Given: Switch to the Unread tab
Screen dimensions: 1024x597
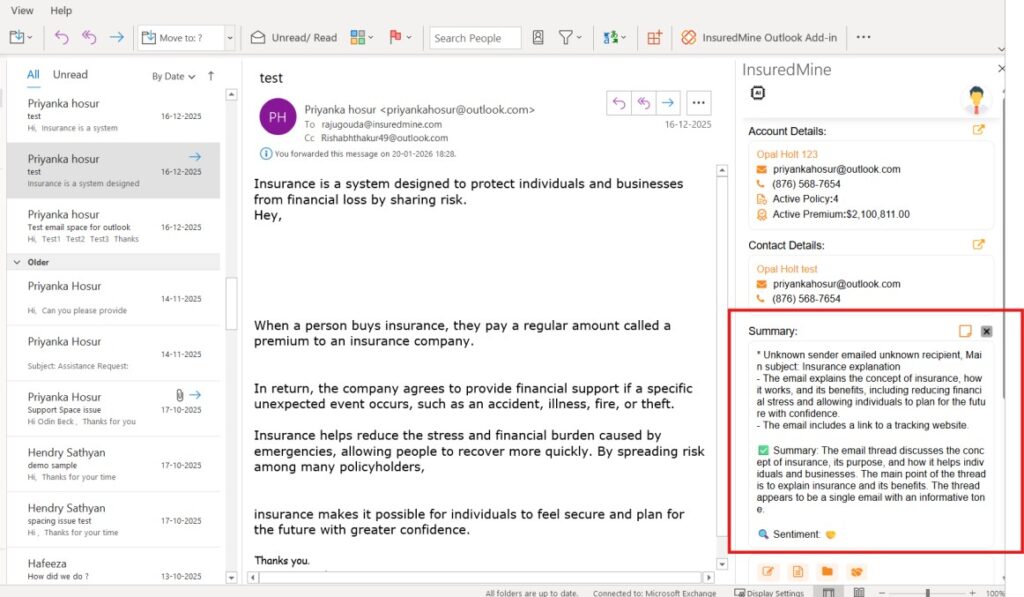Looking at the screenshot, I should (x=70, y=74).
